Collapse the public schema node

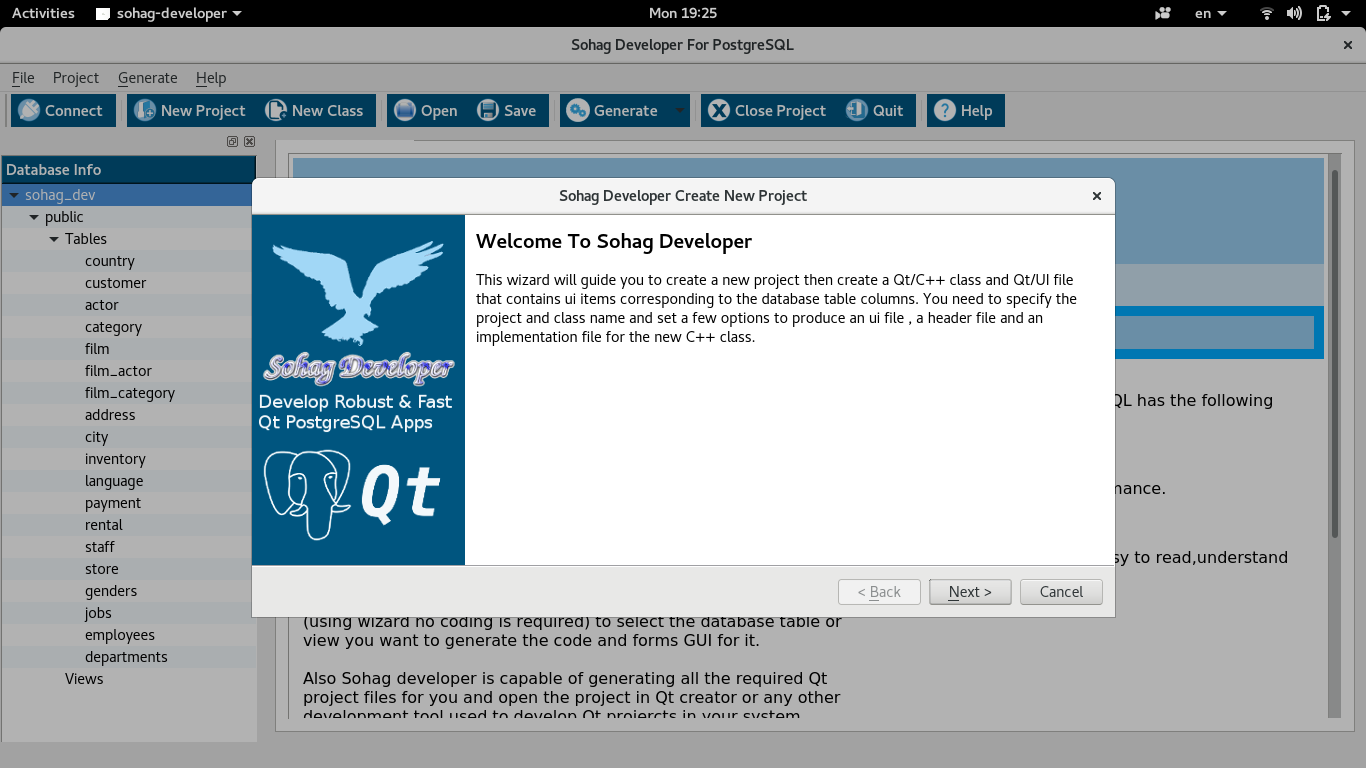34,217
